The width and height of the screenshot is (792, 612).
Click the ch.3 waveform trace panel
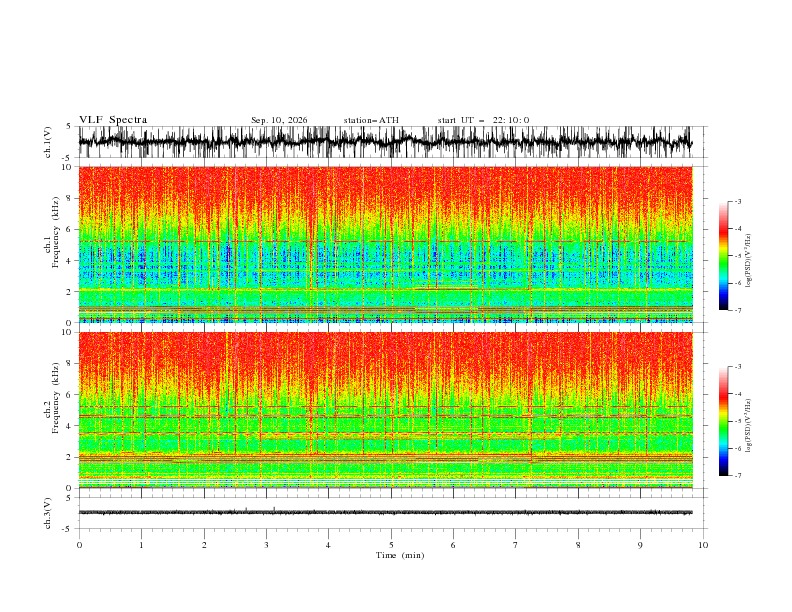click(x=385, y=513)
